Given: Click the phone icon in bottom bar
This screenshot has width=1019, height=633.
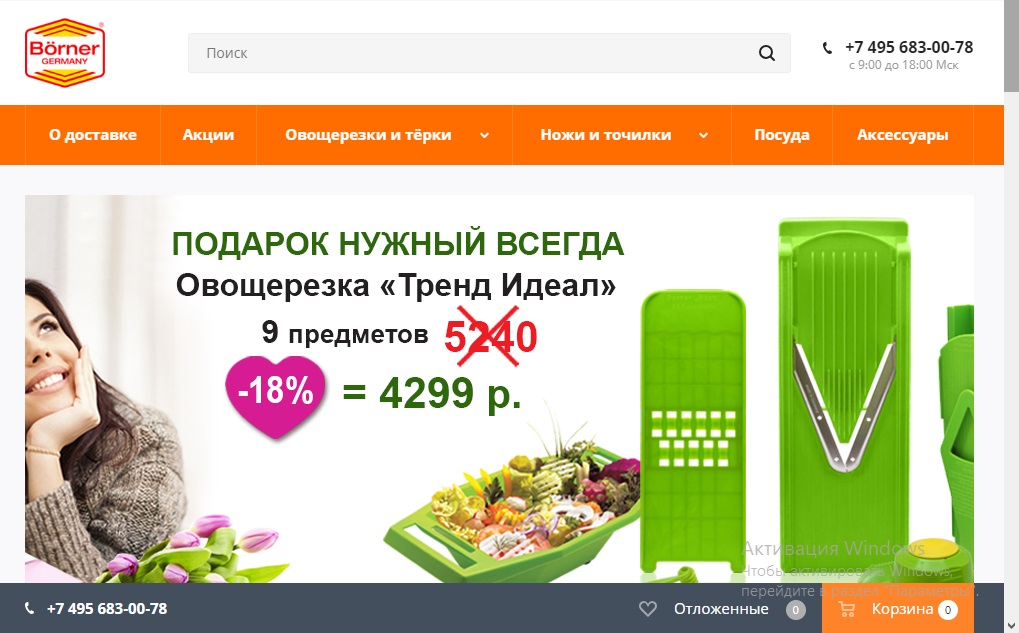Looking at the screenshot, I should [x=29, y=608].
